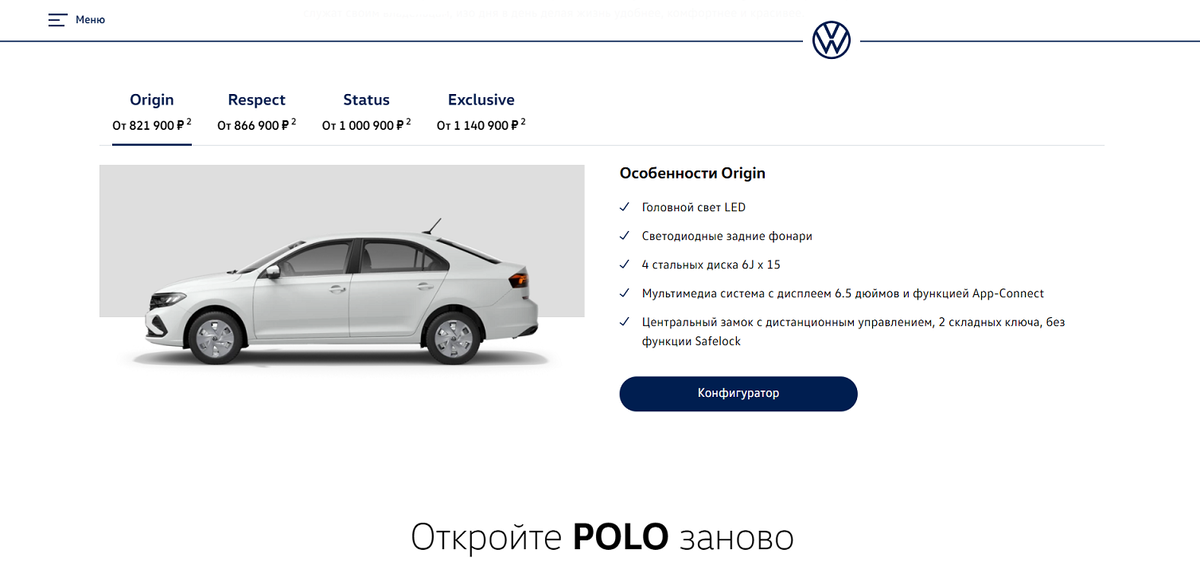Click the От 866 900 ₽ price
Screen dimensions: 1200x573
[252, 126]
